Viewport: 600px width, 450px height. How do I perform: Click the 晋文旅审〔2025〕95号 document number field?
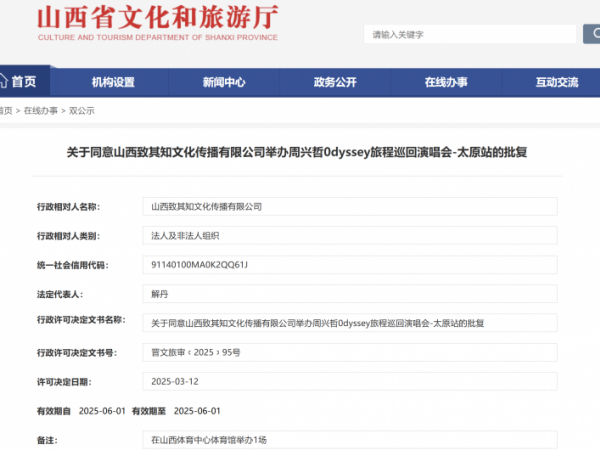(350, 353)
